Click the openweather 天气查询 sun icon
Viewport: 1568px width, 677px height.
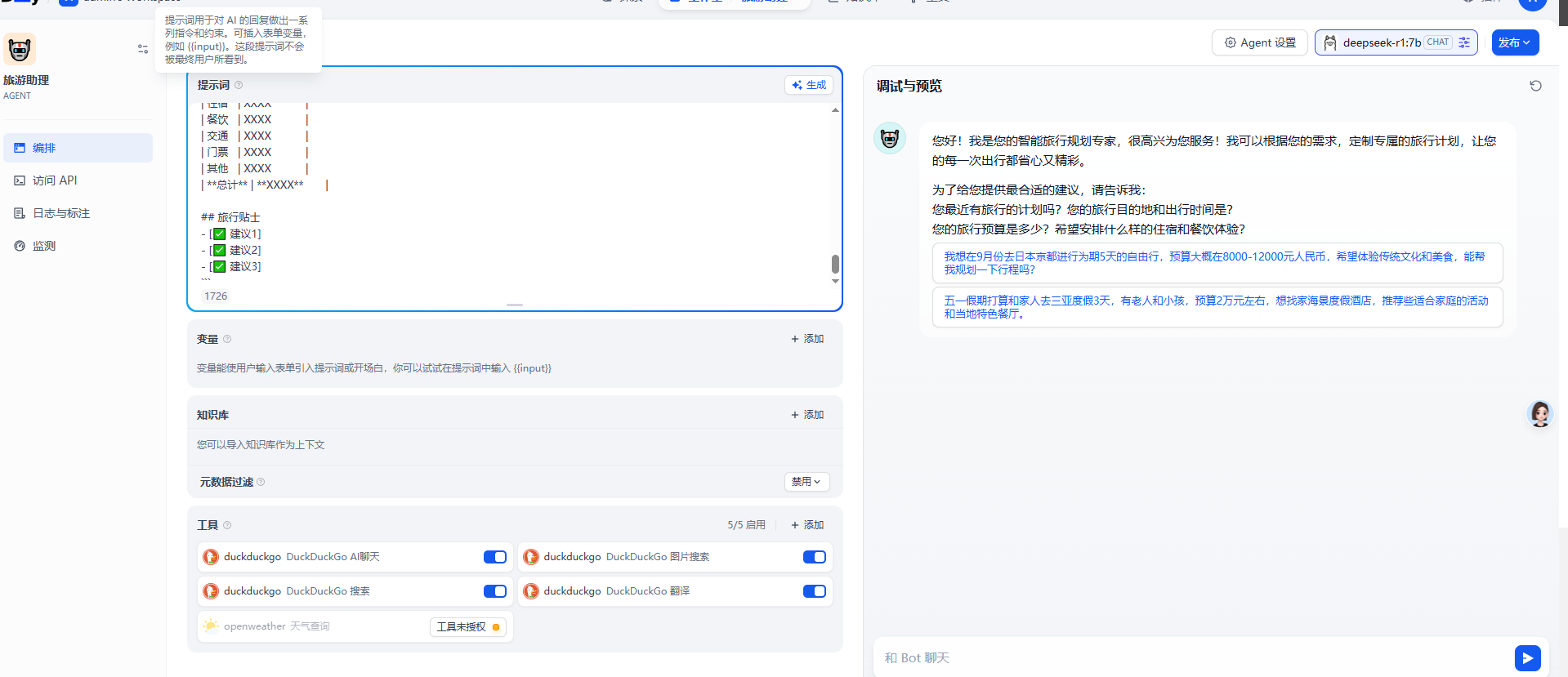click(x=211, y=626)
